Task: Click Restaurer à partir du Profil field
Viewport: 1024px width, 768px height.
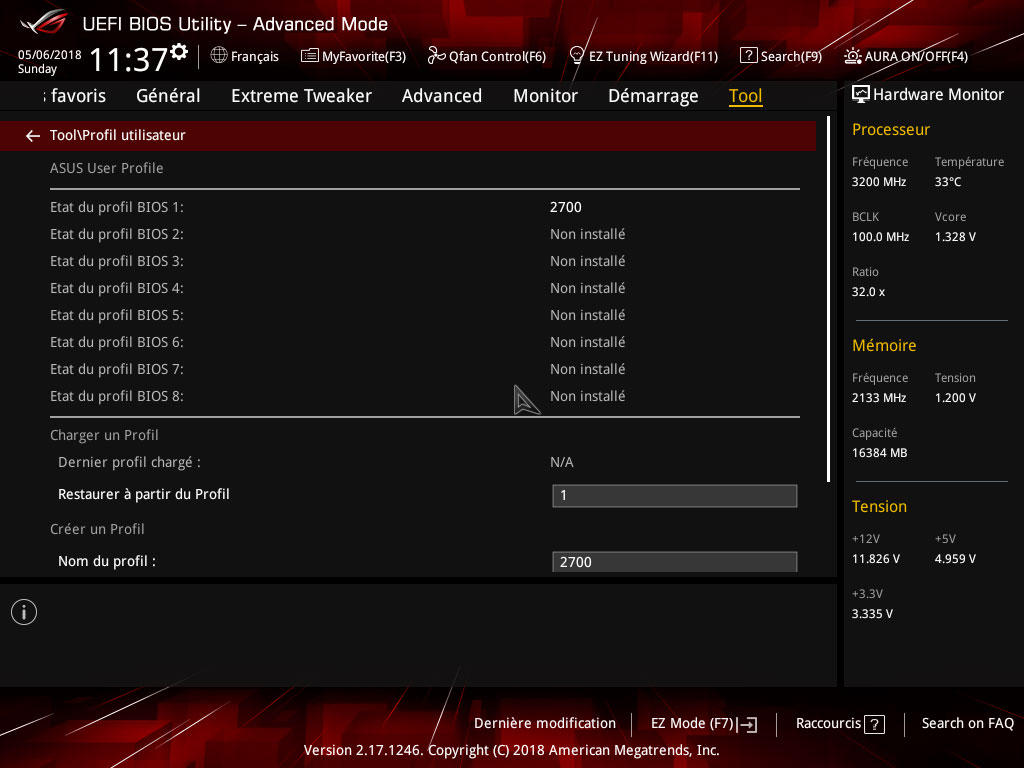Action: coord(675,496)
